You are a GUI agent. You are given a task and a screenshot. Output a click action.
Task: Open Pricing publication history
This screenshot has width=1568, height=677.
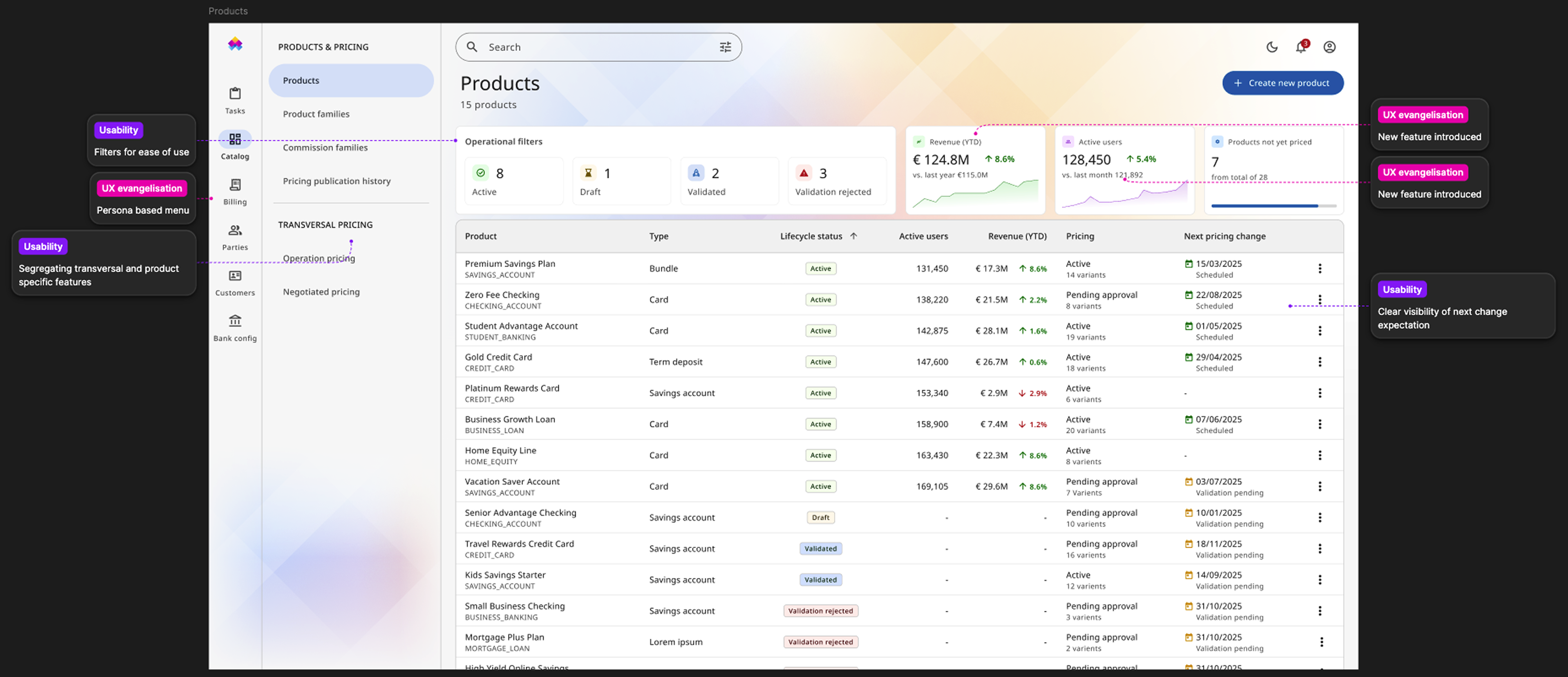(337, 181)
